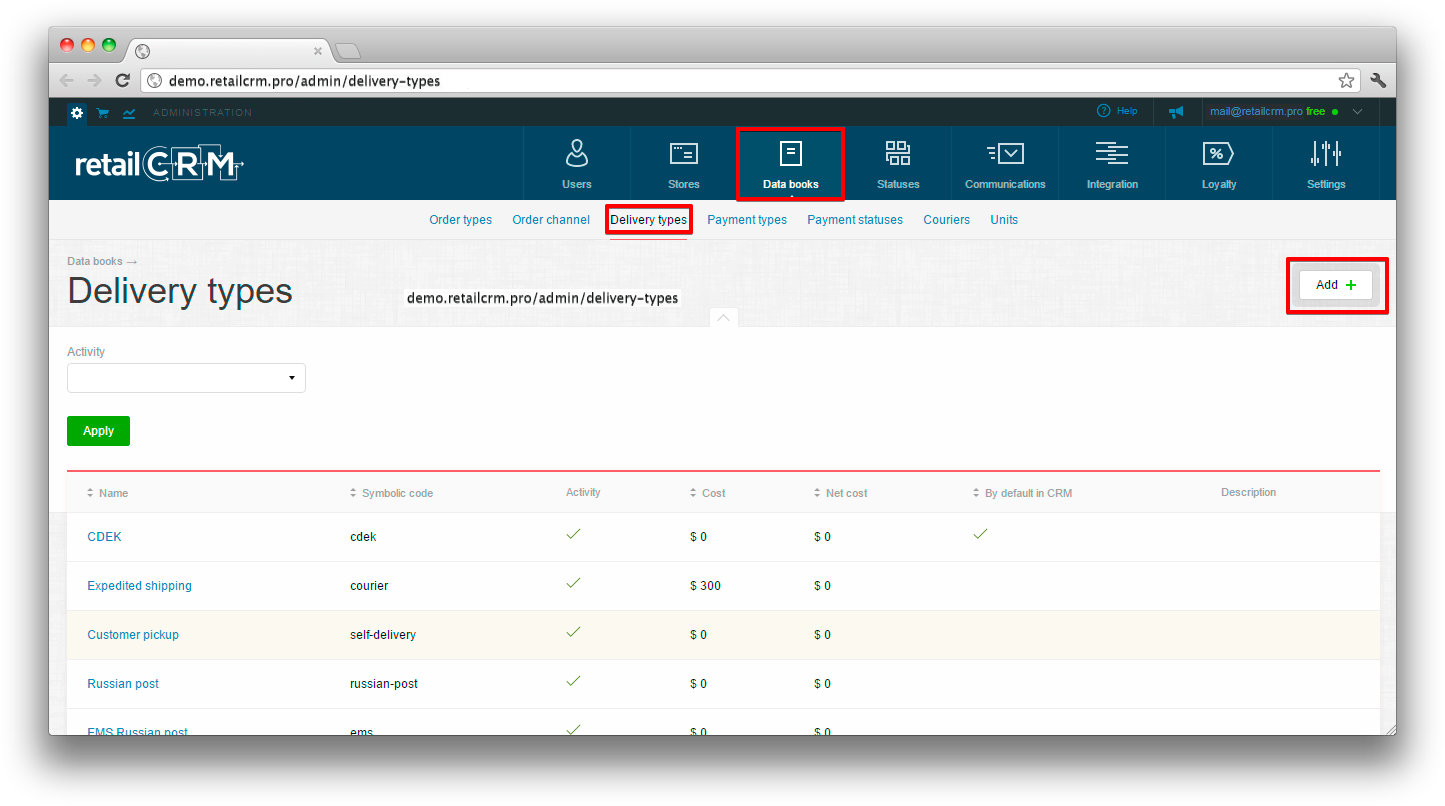The height and width of the screenshot is (806, 1445).
Task: Collapse the filter panel with chevron
Action: coord(723,318)
